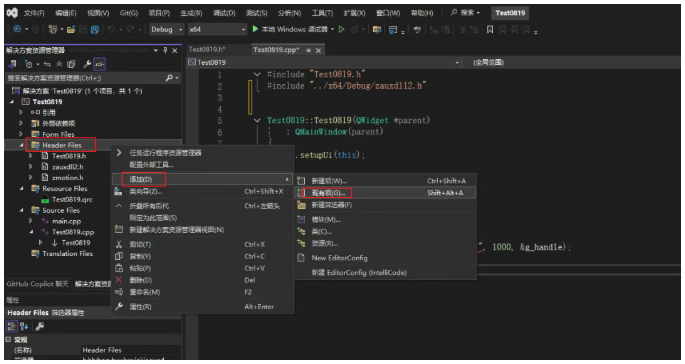Click the search magnifier in Solution Explorer search
Image resolution: width=685 pixels, height=364 pixels.
point(169,78)
